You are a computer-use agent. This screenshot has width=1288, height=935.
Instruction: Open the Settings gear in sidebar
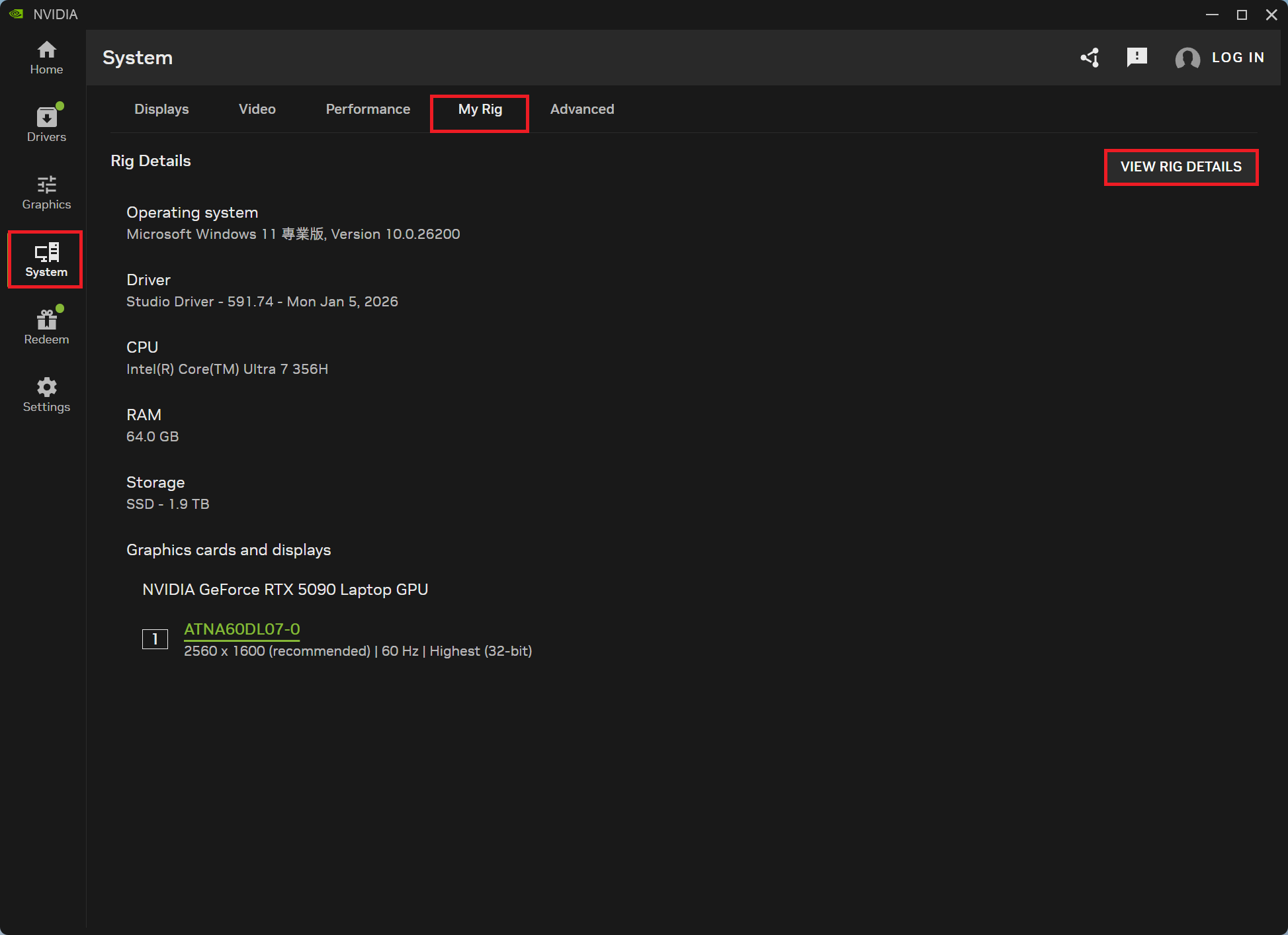click(x=46, y=395)
